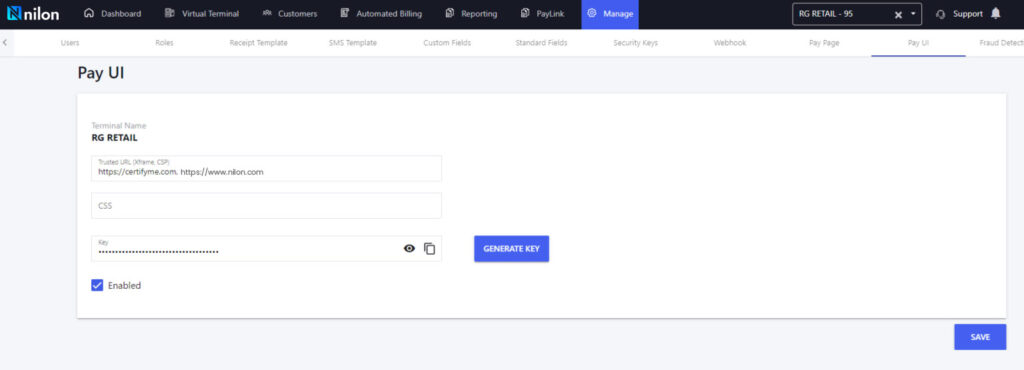
Task: Click the Dashboard home icon
Action: point(89,13)
